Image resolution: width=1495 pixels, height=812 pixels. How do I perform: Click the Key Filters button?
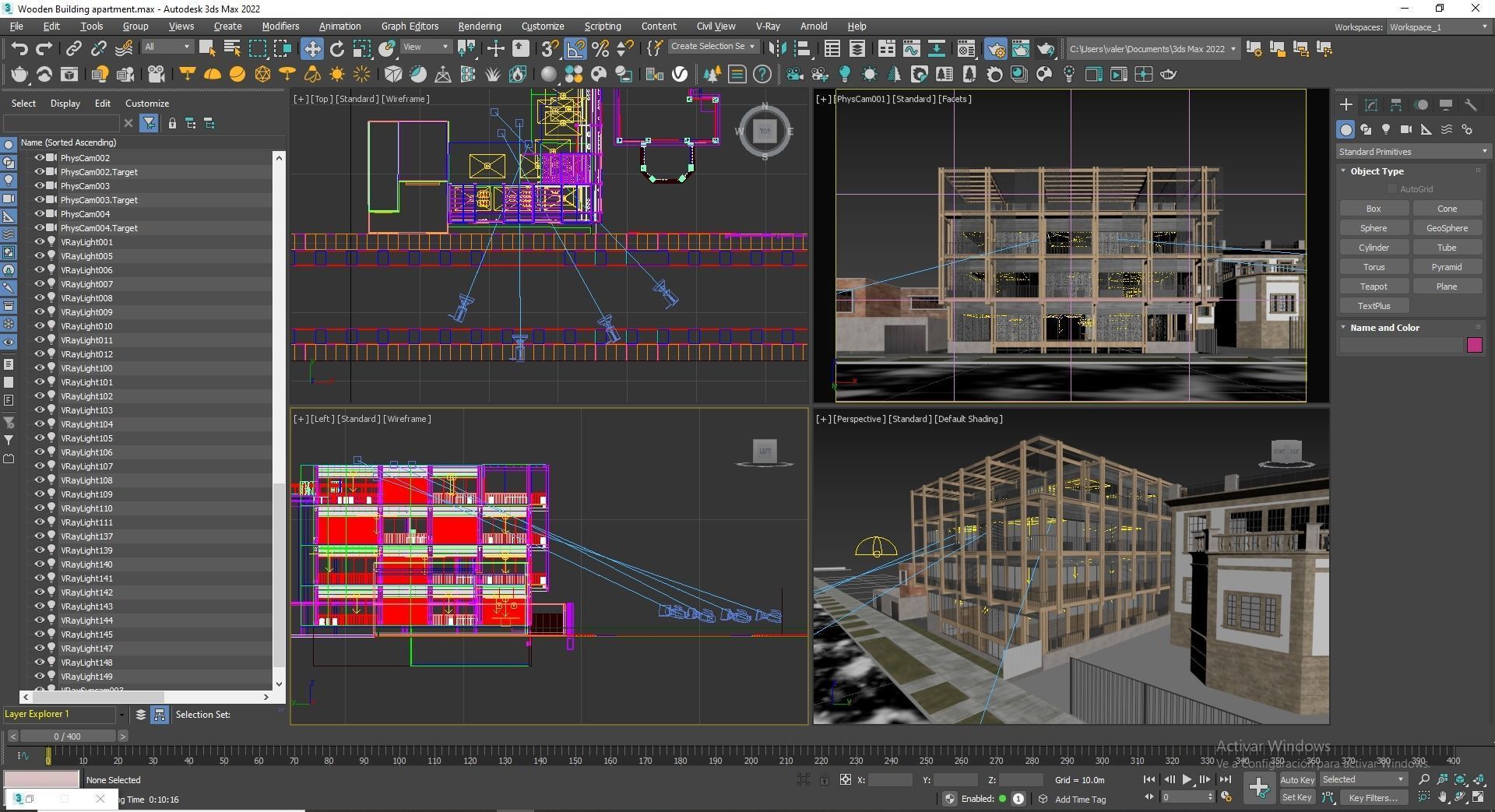[1373, 797]
